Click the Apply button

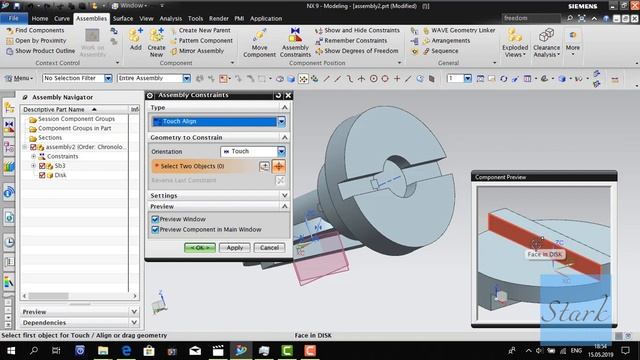(x=235, y=248)
